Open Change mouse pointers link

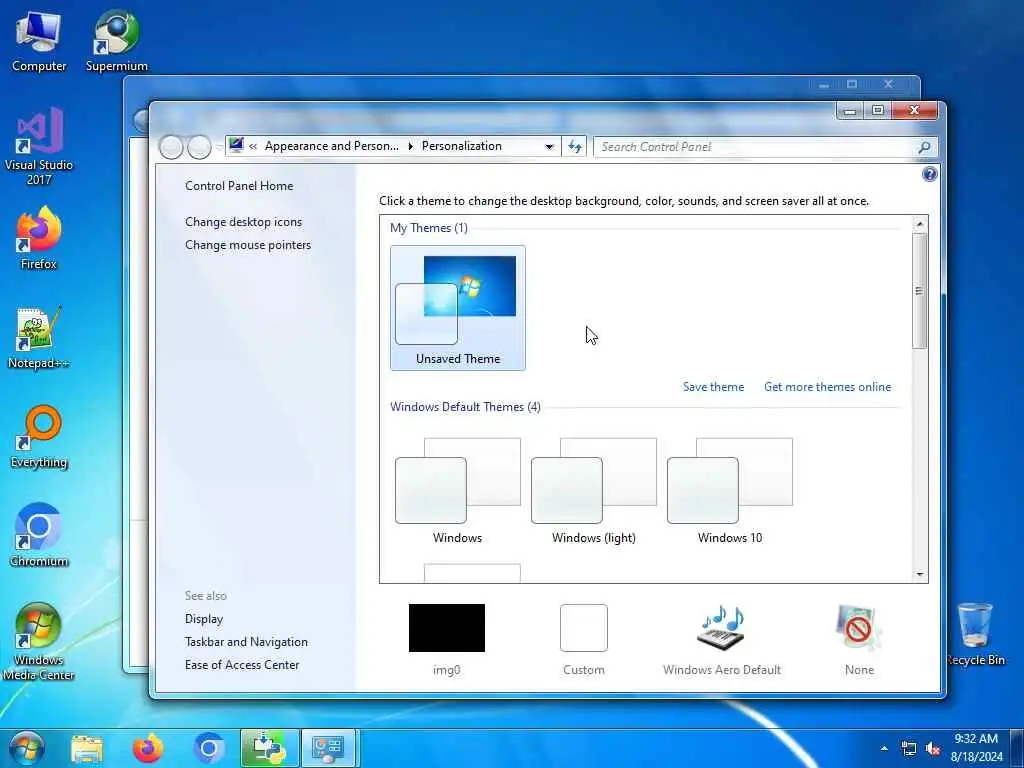point(248,245)
